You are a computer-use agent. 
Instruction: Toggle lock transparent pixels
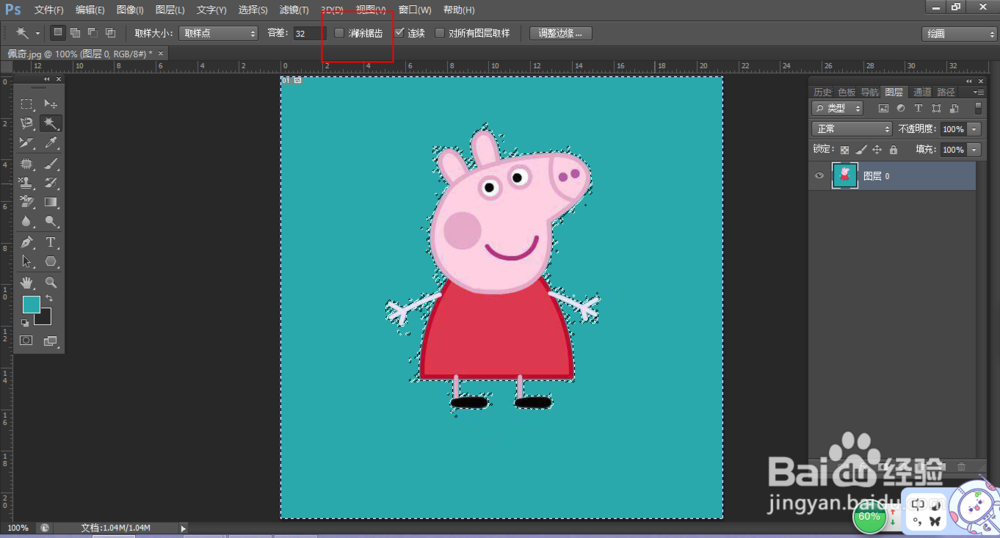[844, 150]
